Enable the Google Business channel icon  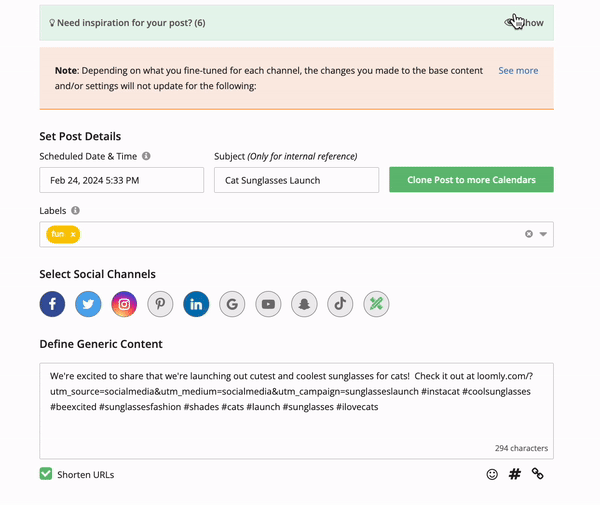click(232, 305)
